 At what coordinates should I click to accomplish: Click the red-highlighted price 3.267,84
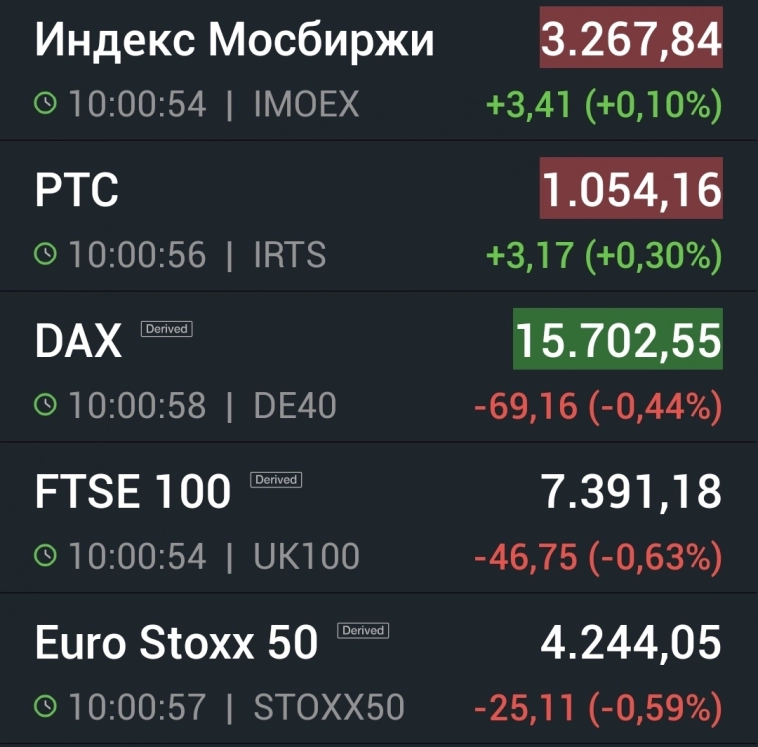pyautogui.click(x=631, y=41)
